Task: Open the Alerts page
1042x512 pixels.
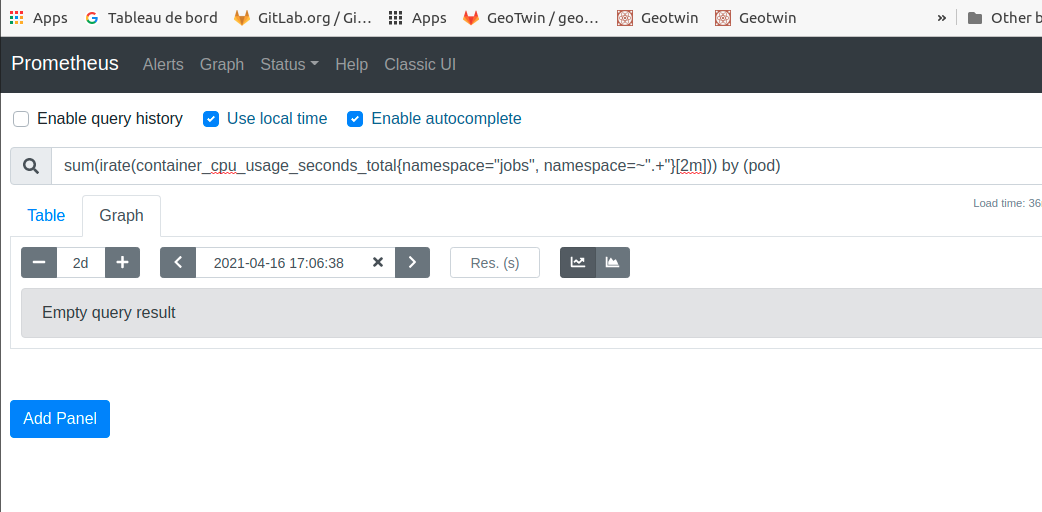Action: tap(163, 64)
